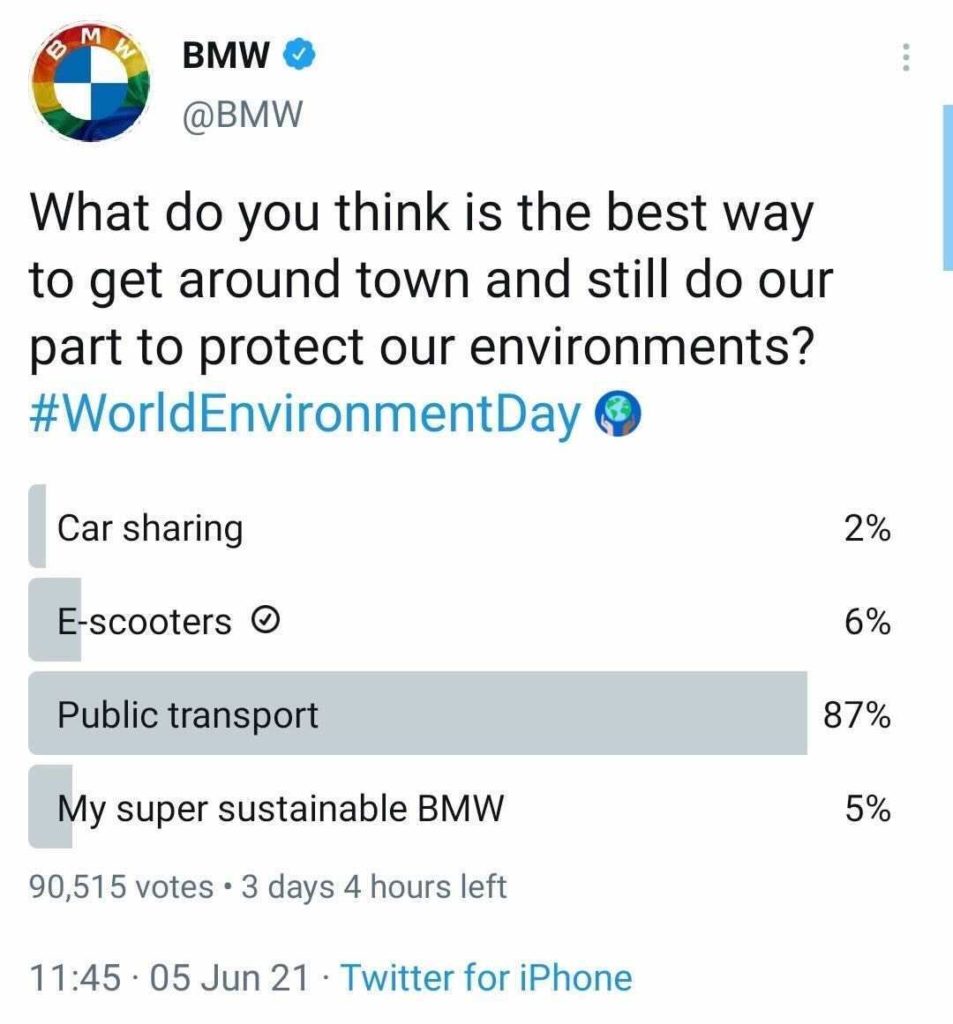The image size is (953, 1024).
Task: Click the blue scrollbar at the right edge
Action: [948, 187]
